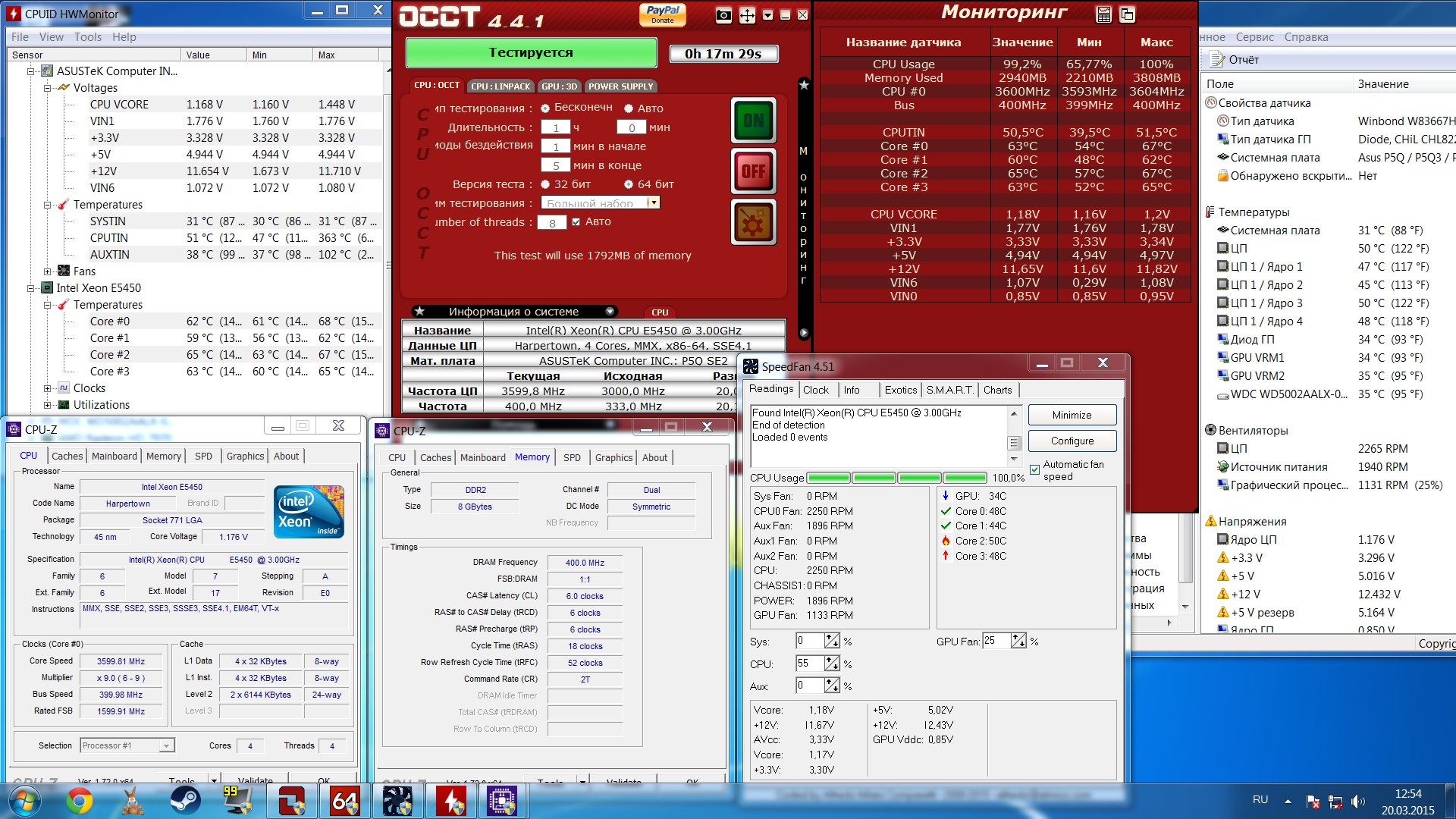
Task: Open S.M.A.R.T. tab in SpeedFan
Action: pos(949,390)
